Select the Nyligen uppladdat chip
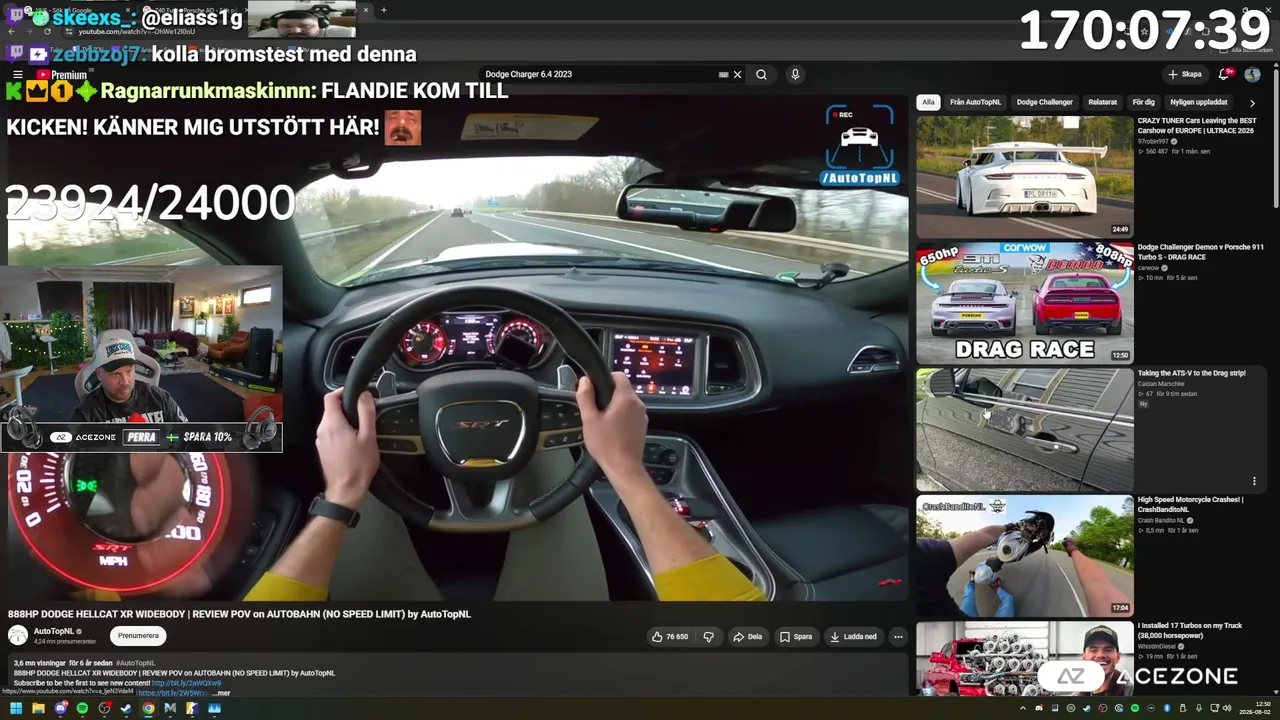1280x720 pixels. pos(1199,102)
